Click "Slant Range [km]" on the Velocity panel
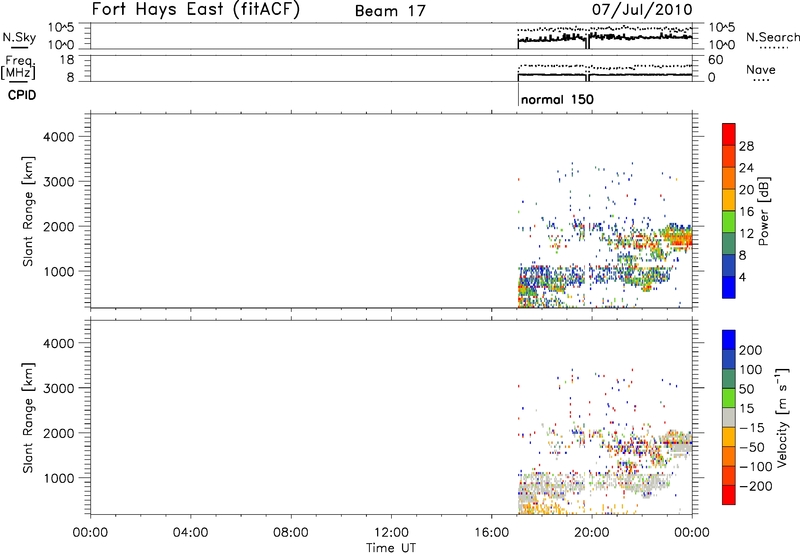Screen dimensions: 800x554 click(x=28, y=418)
